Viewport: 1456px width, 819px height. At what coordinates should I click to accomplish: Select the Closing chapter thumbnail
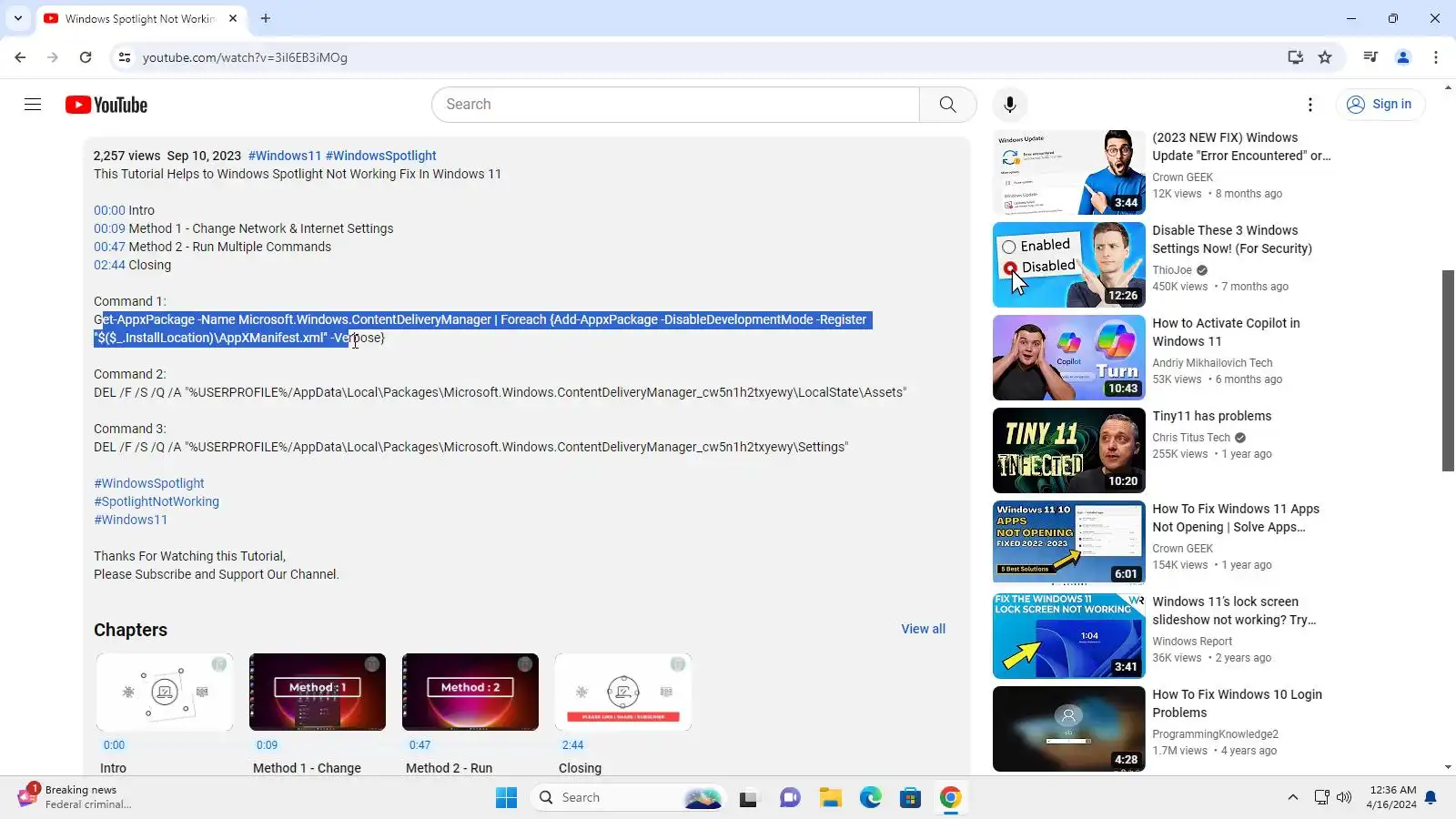623,692
